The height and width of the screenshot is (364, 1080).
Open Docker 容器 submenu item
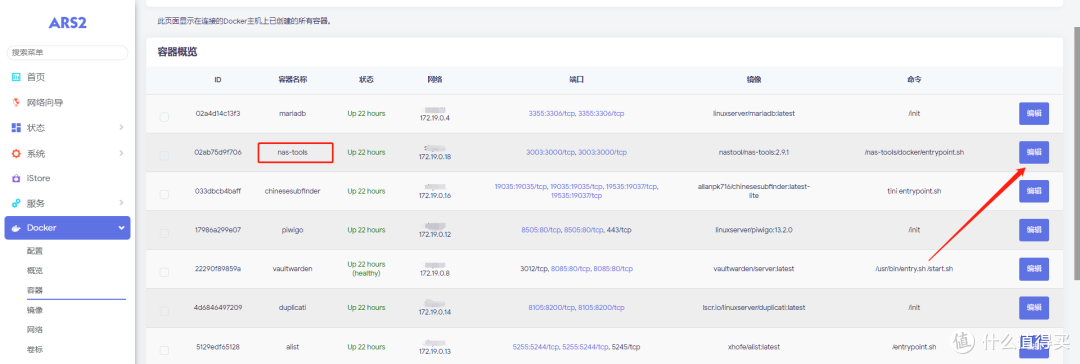(34, 290)
